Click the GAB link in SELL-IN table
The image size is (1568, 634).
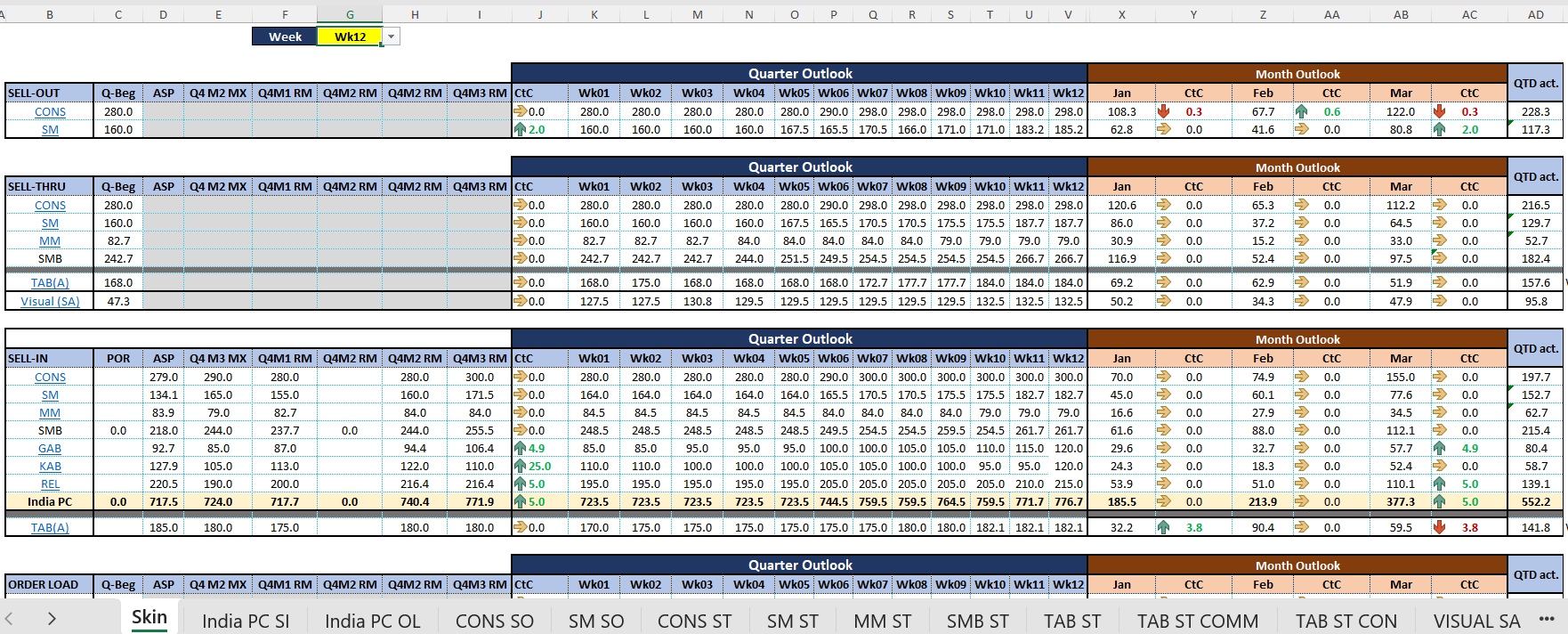[50, 449]
